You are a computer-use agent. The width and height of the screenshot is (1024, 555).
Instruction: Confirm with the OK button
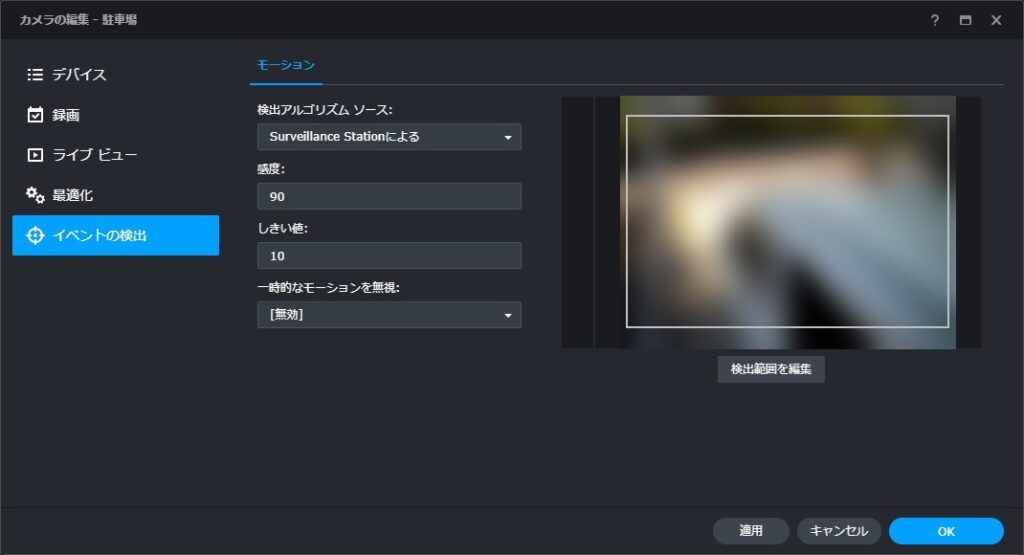tap(946, 531)
